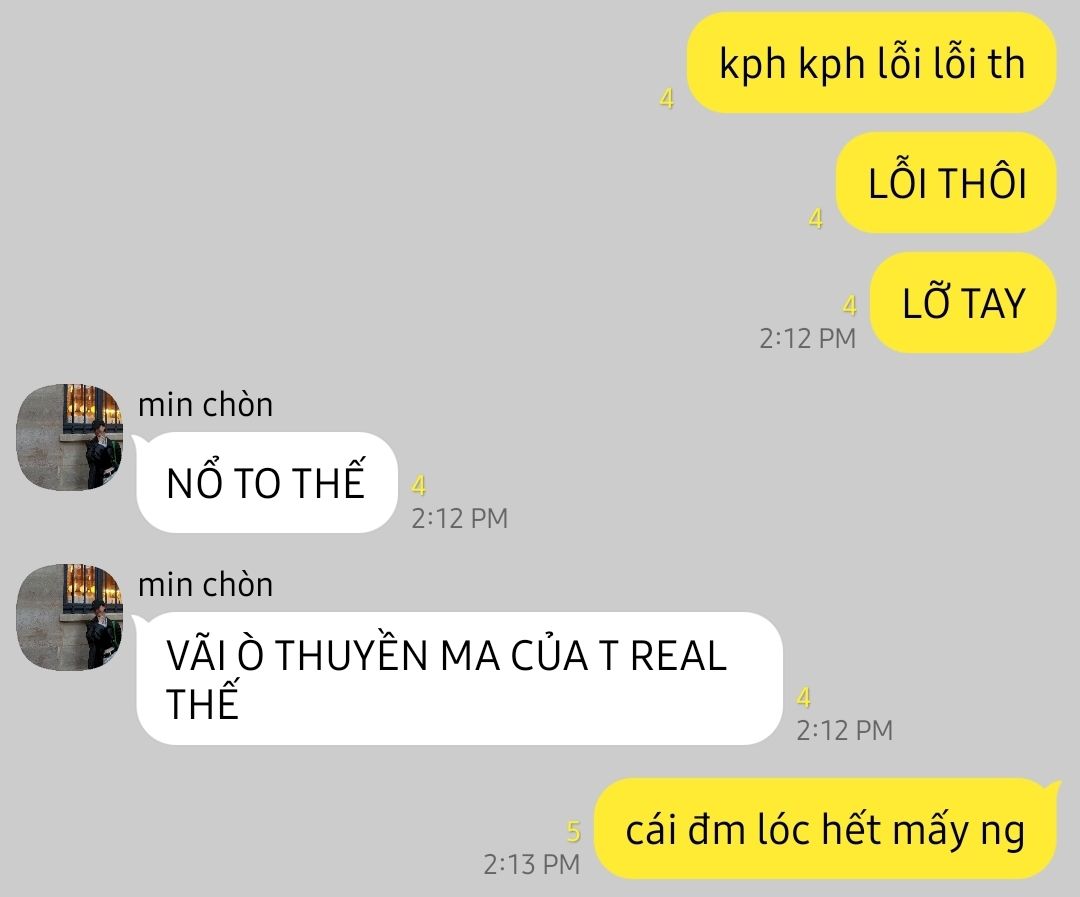Select the 'kph kph lỗi lỗi th' bubble
The image size is (1080, 897).
[x=871, y=63]
